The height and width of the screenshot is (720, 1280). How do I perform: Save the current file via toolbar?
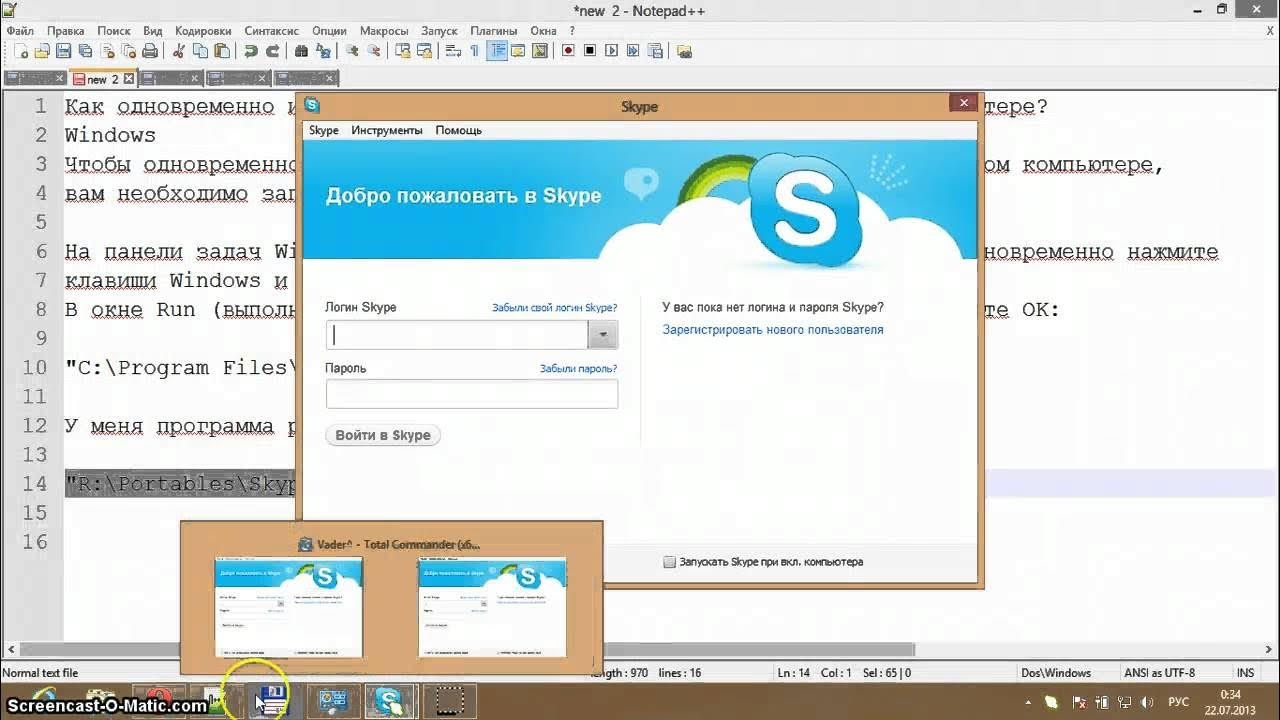click(63, 50)
